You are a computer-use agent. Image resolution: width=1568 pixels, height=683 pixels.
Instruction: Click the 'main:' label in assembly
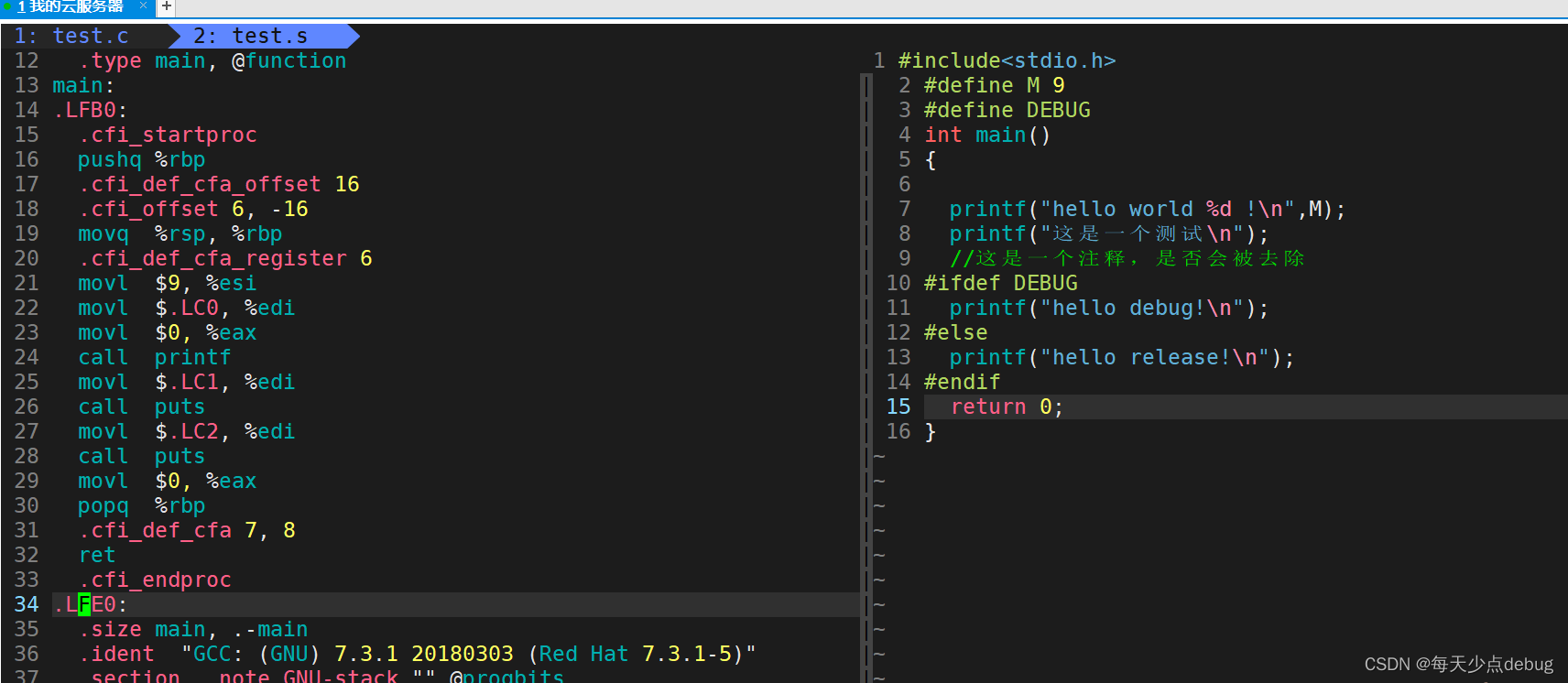[x=83, y=85]
